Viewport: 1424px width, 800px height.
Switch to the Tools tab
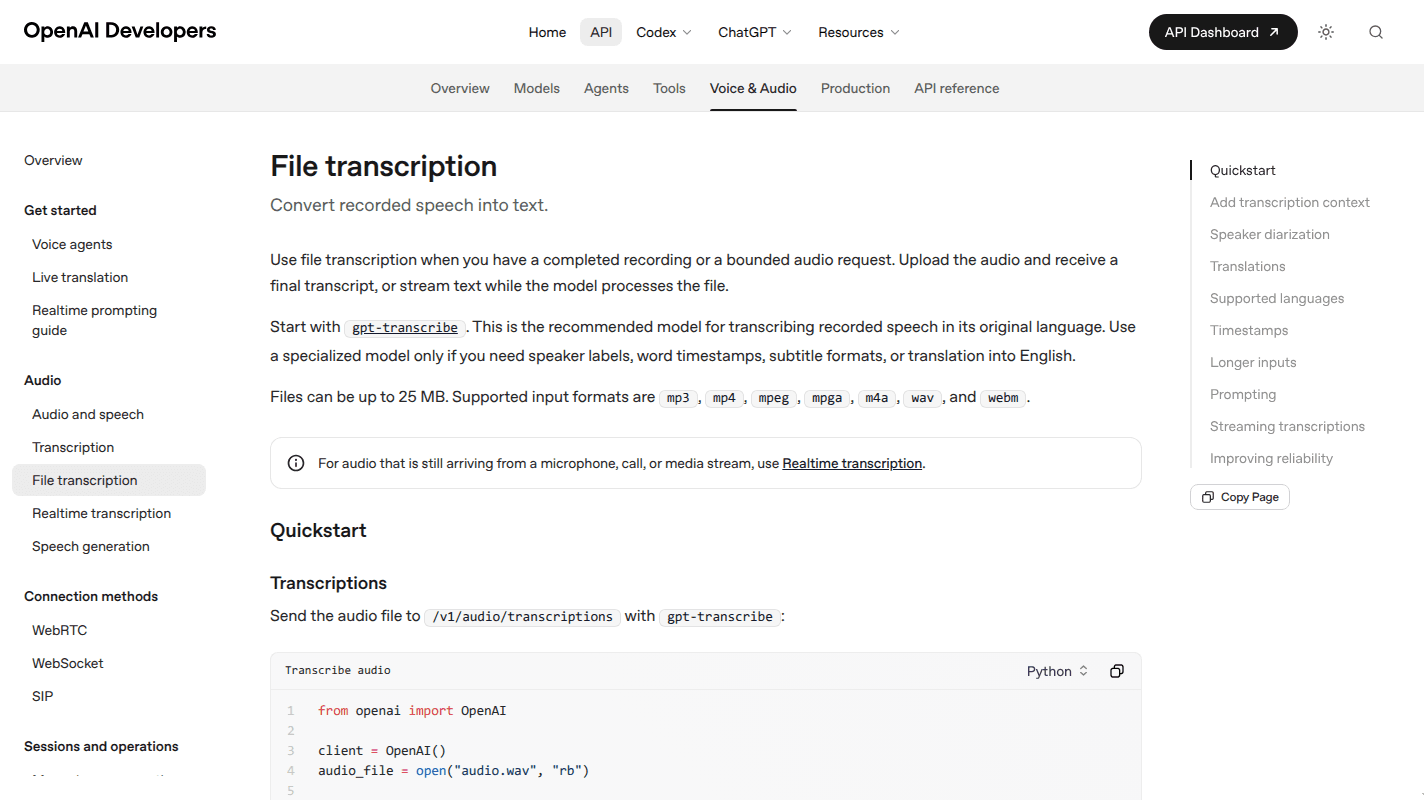669,88
